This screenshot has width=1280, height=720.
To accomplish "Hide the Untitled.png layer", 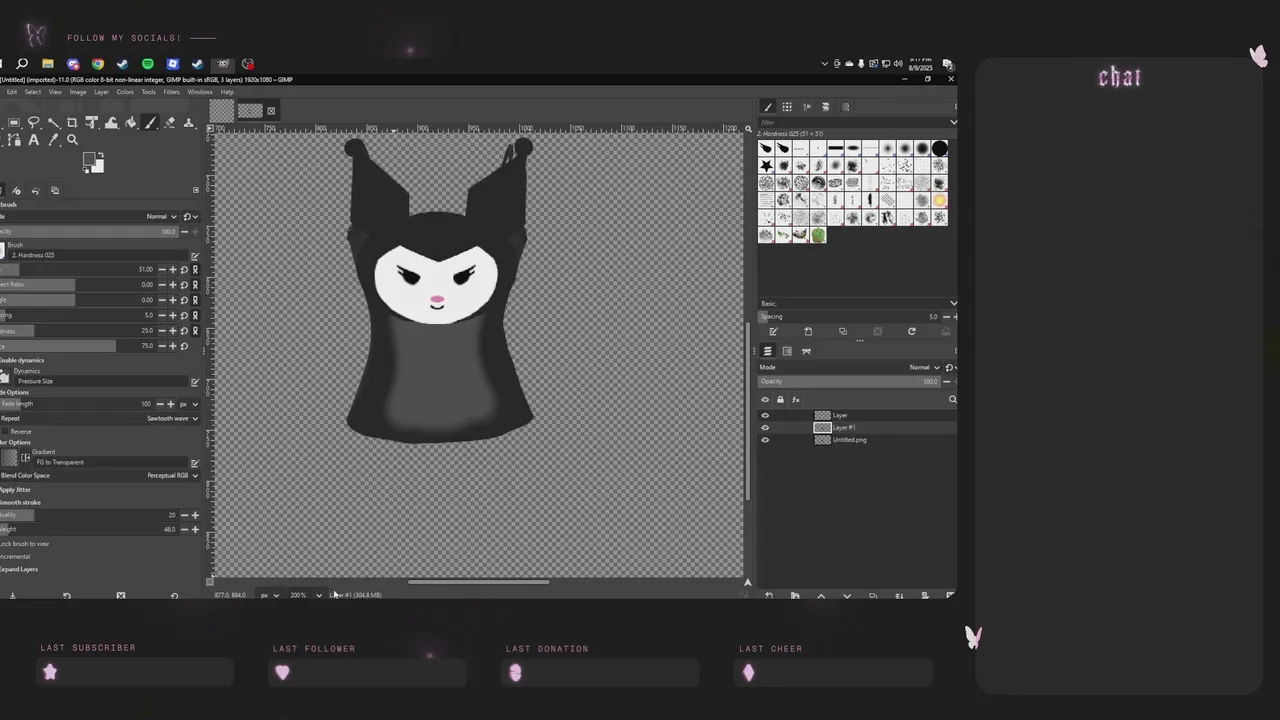I will click(x=765, y=440).
